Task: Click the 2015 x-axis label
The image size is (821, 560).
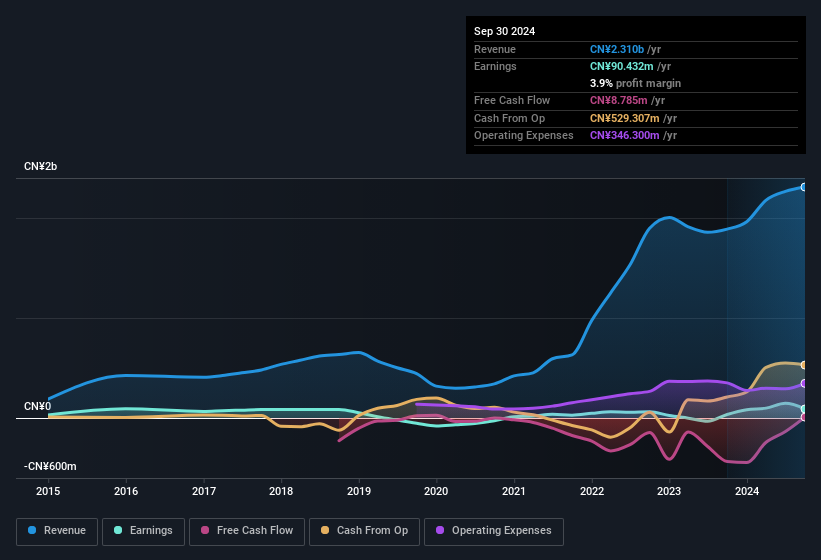Action: 48,491
